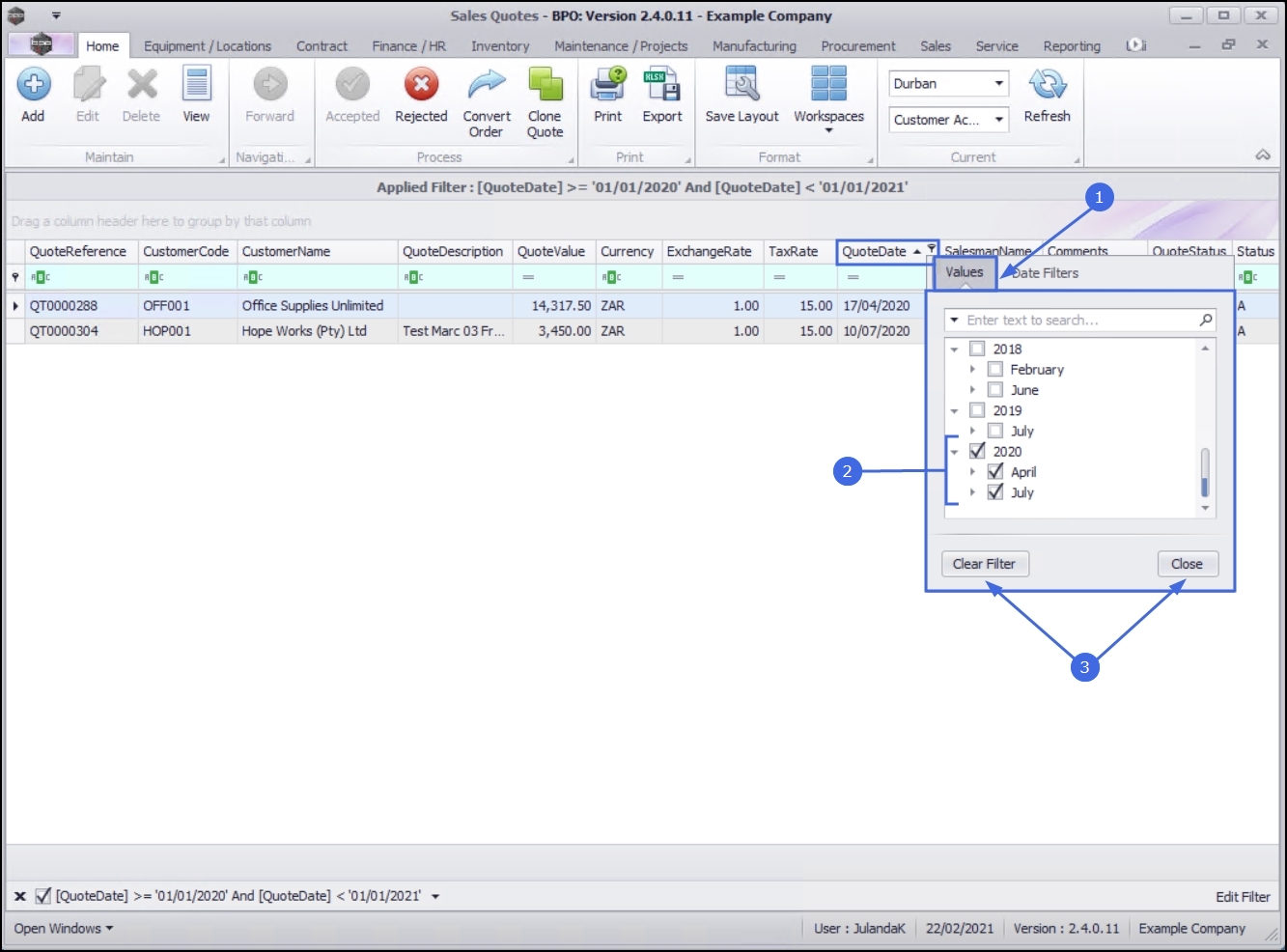Click the QuoteValue filter row equals icon

528,277
